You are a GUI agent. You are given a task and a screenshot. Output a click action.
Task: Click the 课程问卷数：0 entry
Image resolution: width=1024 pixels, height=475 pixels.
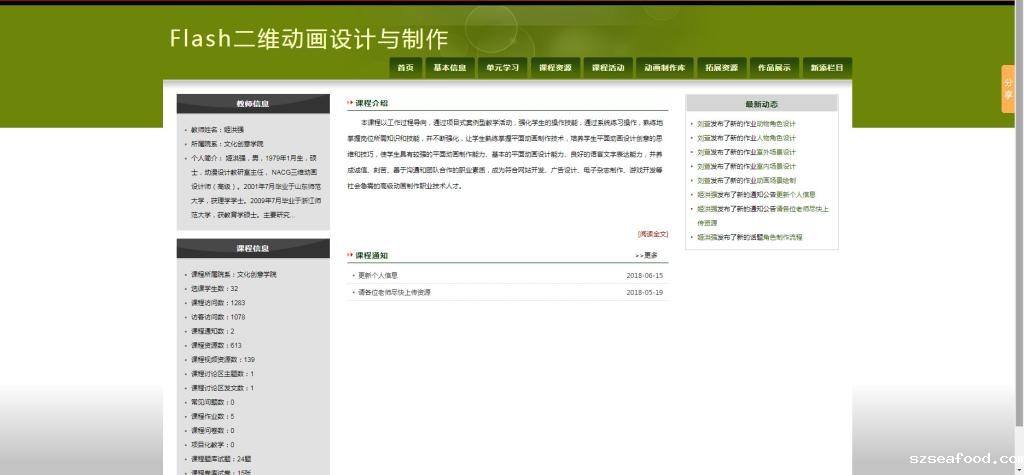click(213, 431)
